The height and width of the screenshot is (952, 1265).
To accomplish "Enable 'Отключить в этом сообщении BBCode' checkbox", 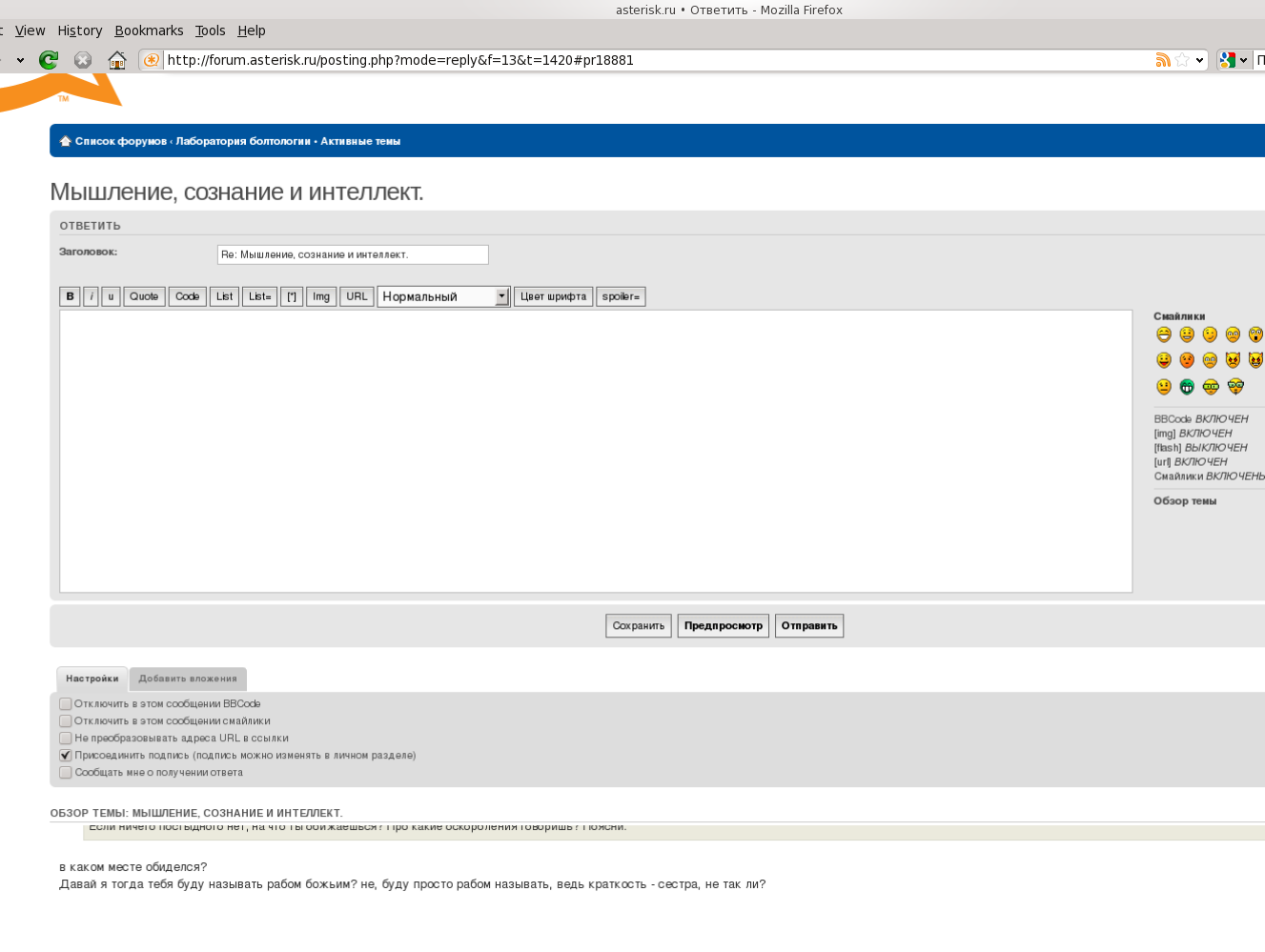I will pyautogui.click(x=66, y=704).
